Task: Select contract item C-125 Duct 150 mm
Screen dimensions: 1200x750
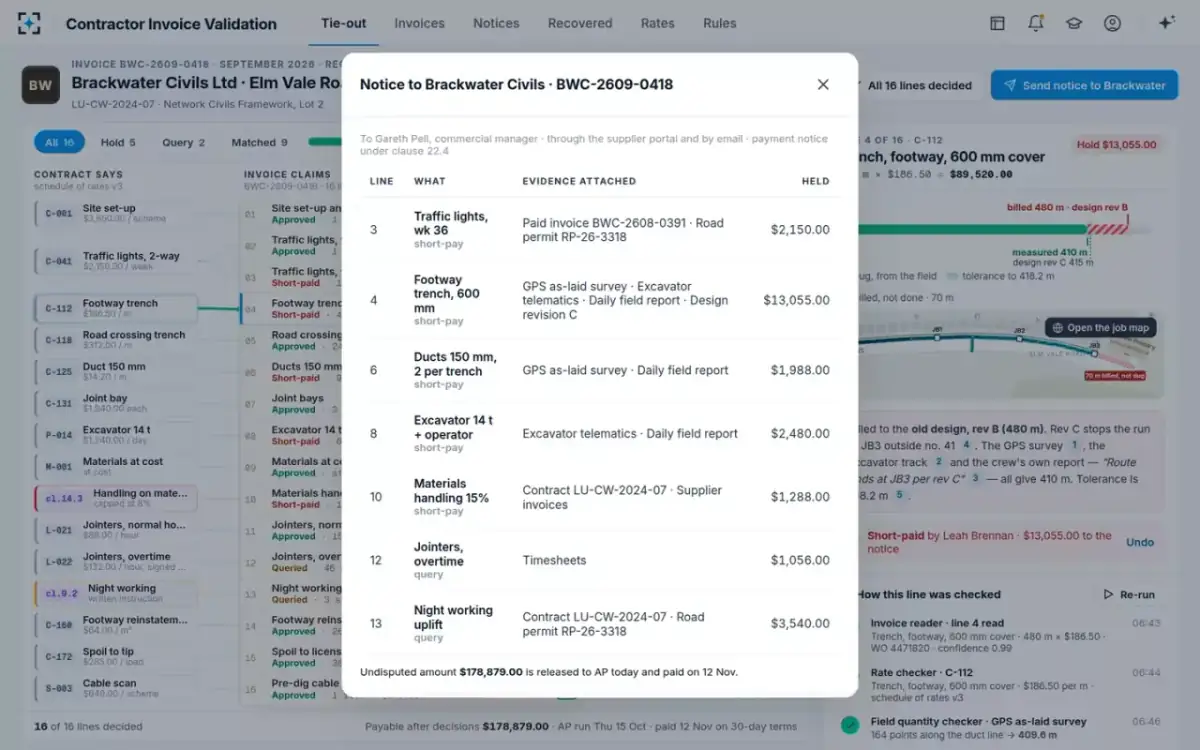Action: [115, 371]
